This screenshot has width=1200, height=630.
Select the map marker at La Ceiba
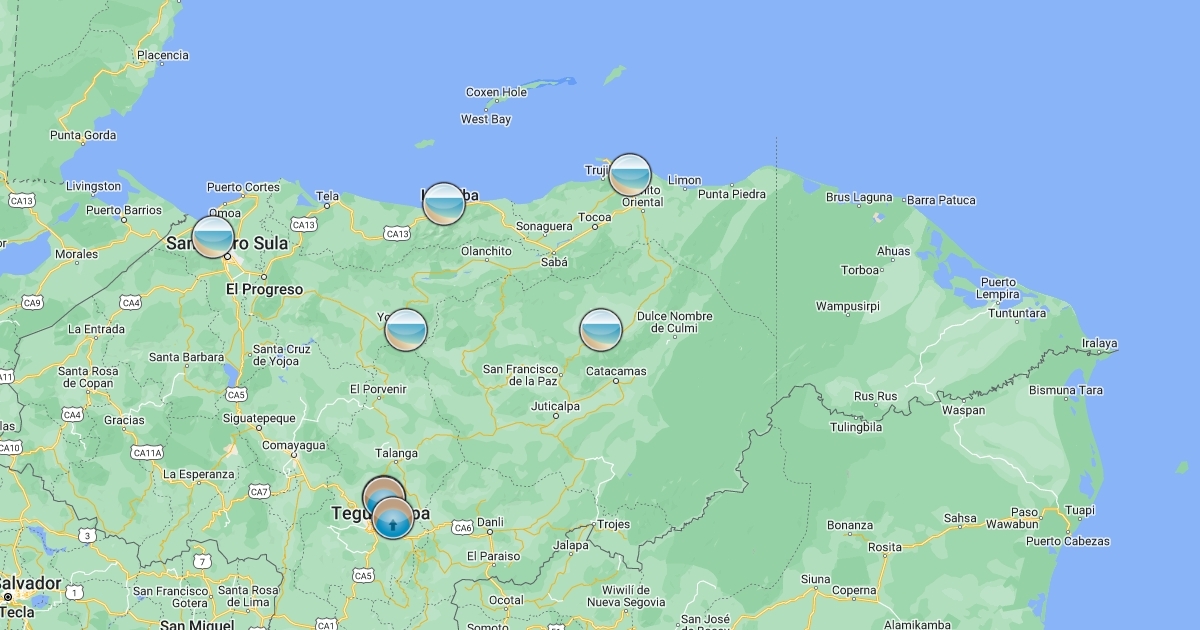coord(444,204)
